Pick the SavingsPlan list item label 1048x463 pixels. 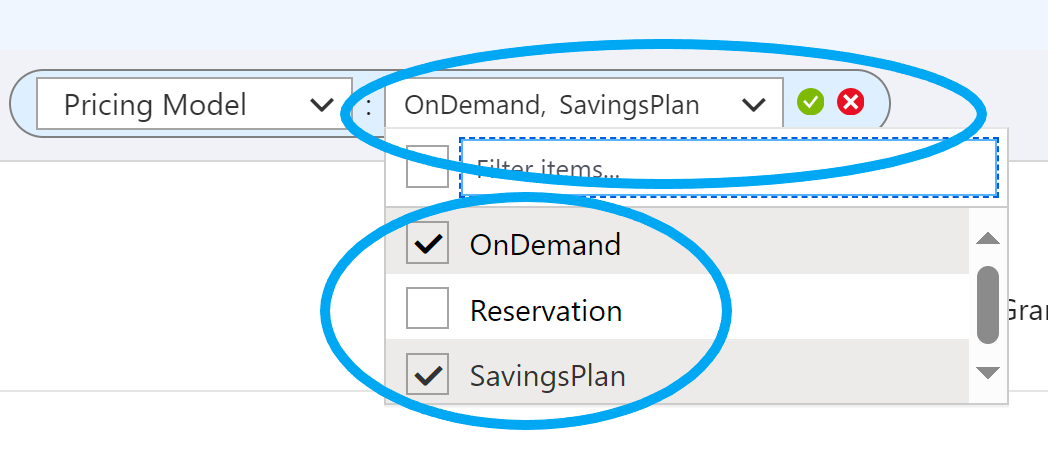click(547, 376)
